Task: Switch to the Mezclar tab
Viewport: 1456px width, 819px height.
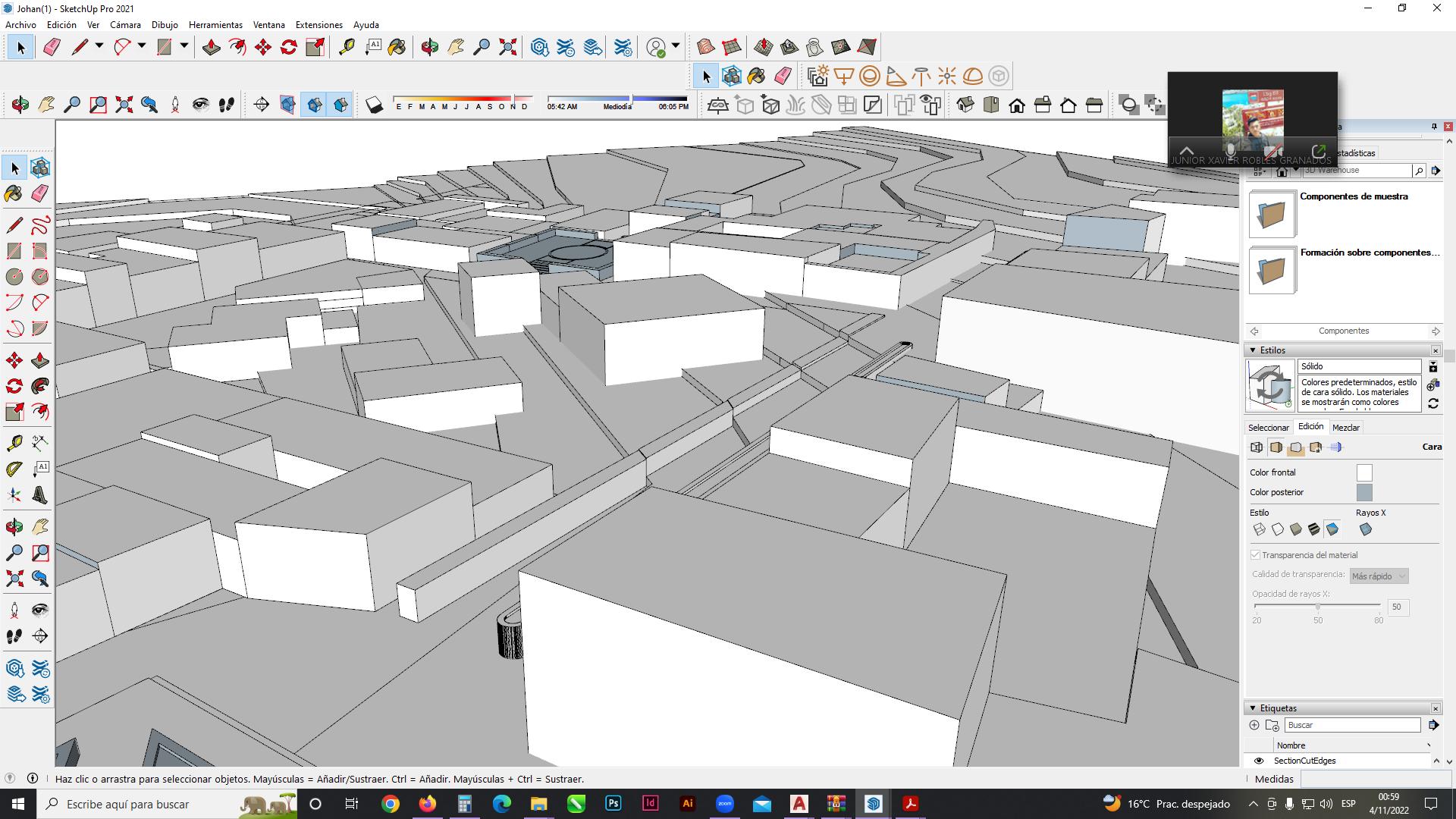Action: pyautogui.click(x=1345, y=428)
